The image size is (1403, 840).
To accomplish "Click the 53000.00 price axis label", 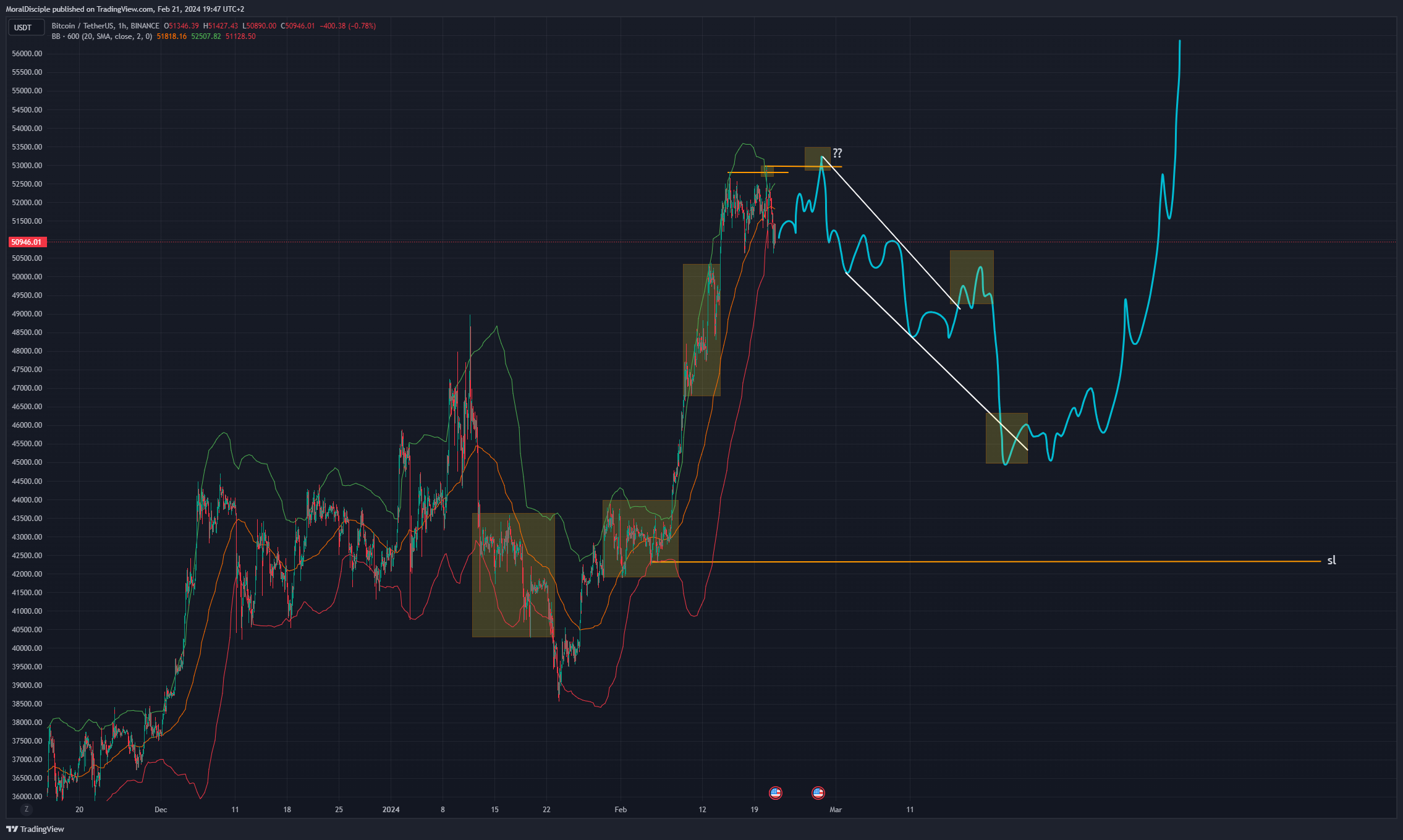I will 27,166.
